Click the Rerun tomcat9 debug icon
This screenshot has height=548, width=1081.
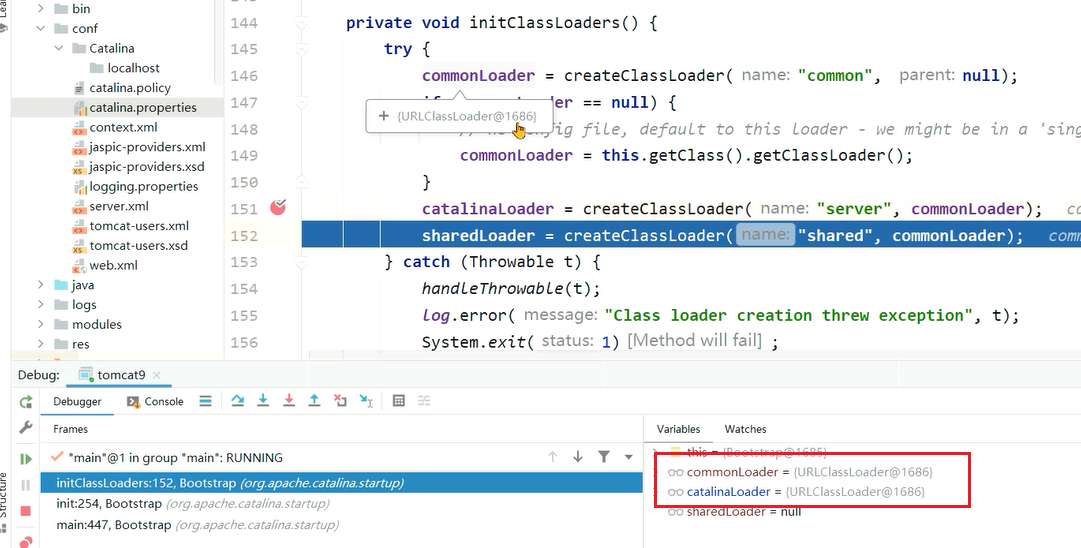[x=26, y=402]
